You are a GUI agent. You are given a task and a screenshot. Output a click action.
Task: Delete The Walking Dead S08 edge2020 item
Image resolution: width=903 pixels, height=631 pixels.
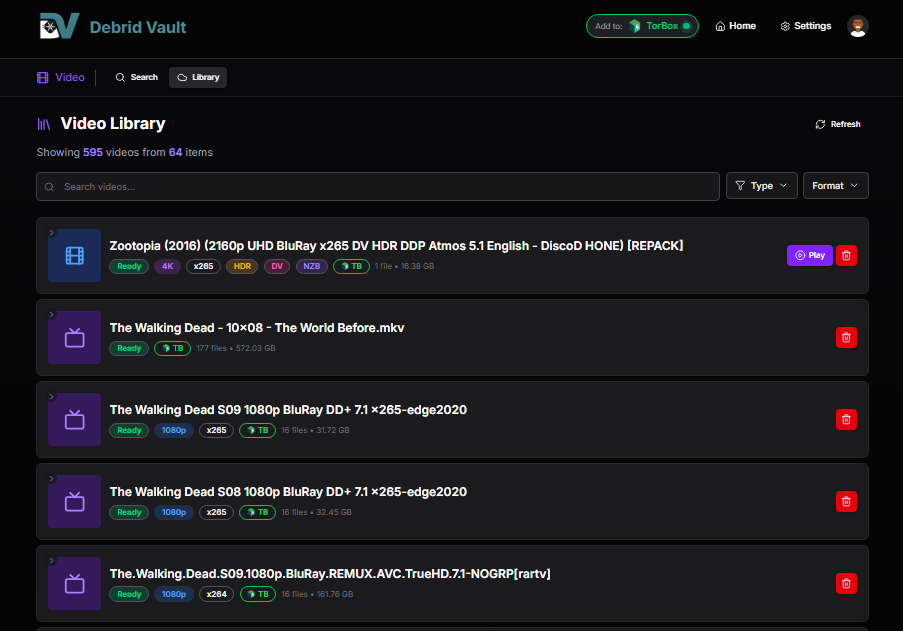pos(846,501)
